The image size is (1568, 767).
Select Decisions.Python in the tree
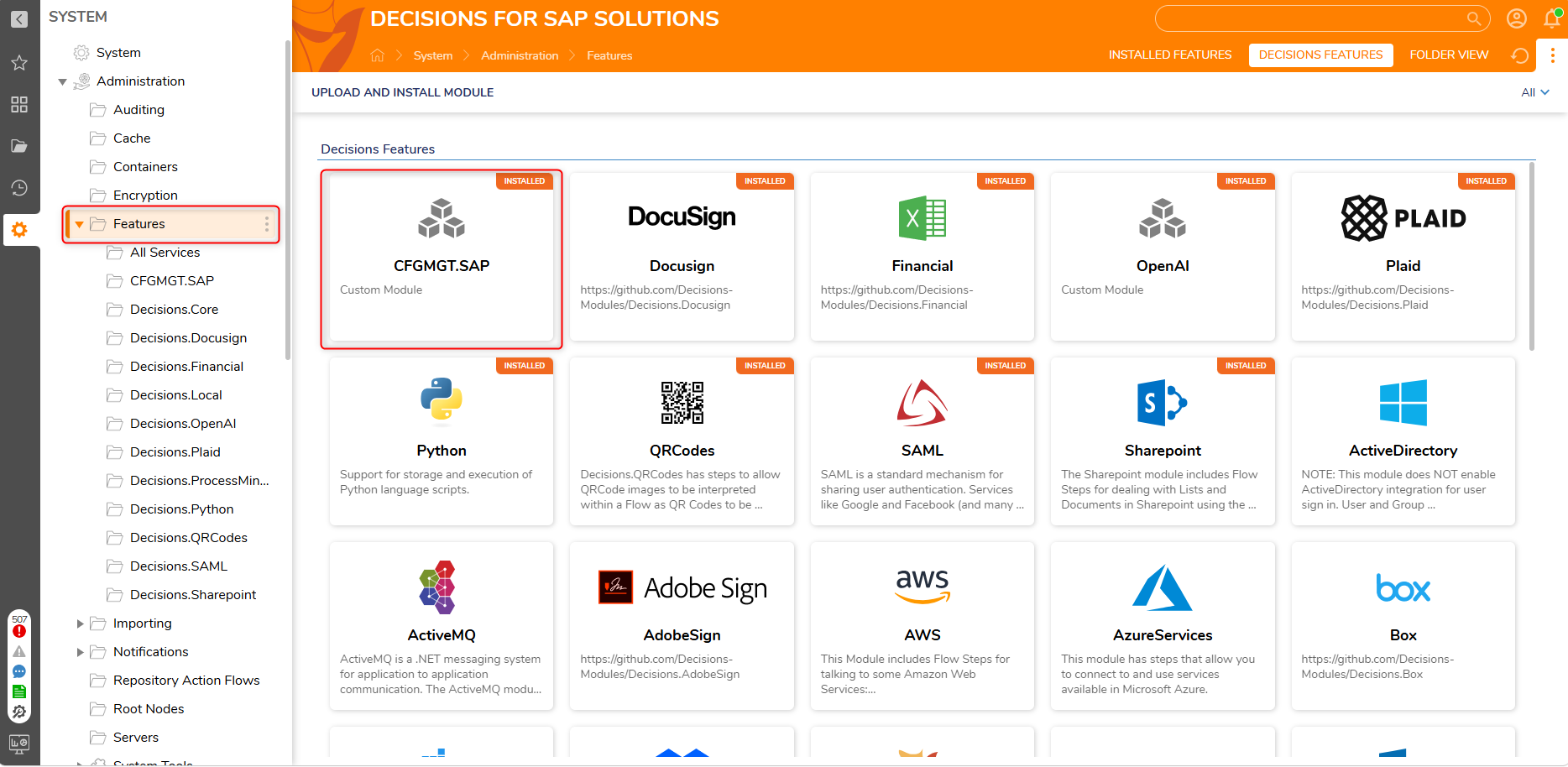[x=181, y=509]
